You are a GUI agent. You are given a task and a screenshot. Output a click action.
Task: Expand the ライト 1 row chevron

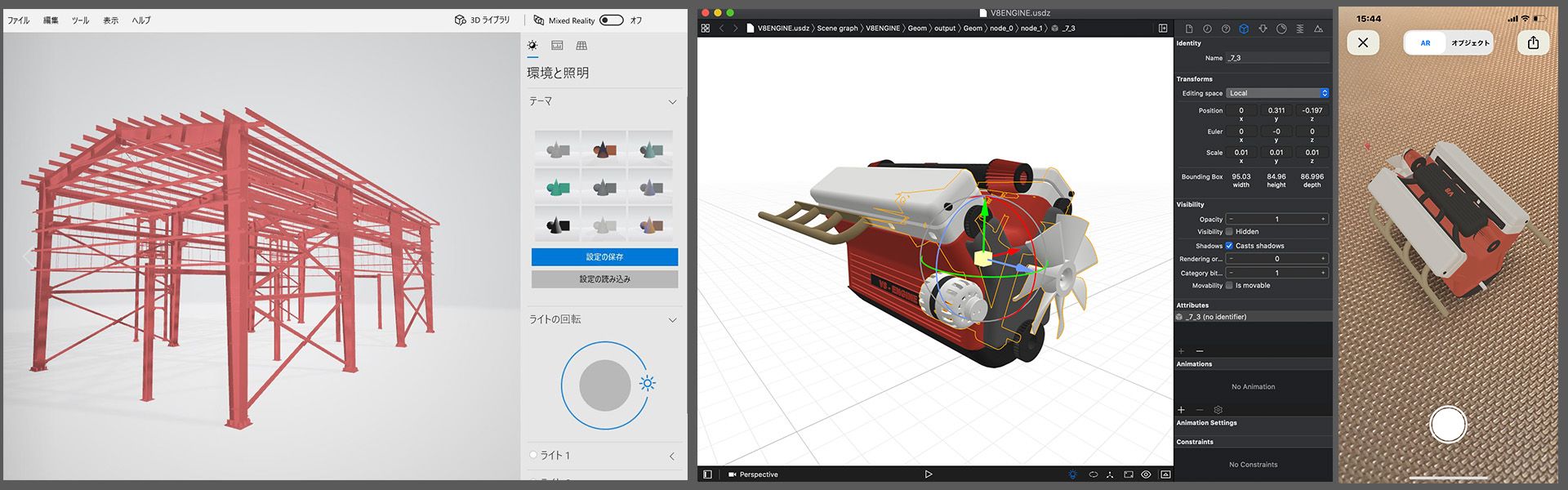coord(672,457)
